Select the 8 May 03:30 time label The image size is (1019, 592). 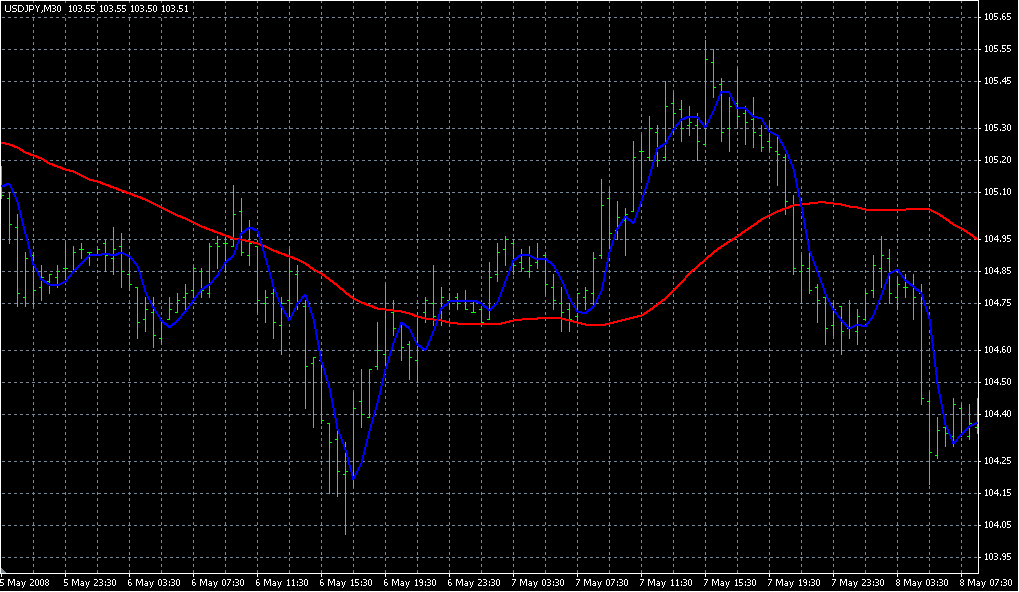pos(922,583)
